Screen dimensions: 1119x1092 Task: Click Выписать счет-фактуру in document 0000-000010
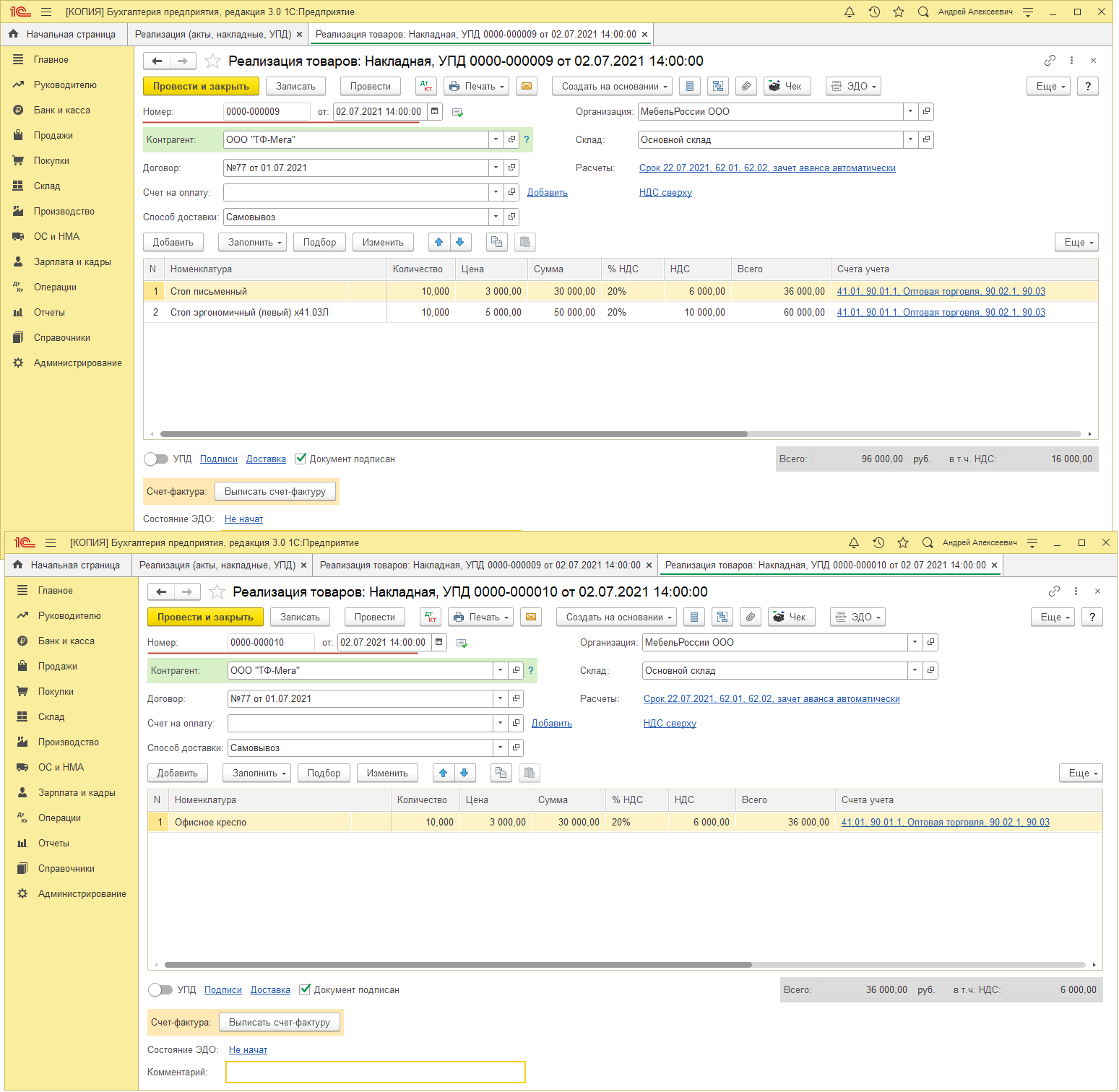click(x=279, y=1022)
